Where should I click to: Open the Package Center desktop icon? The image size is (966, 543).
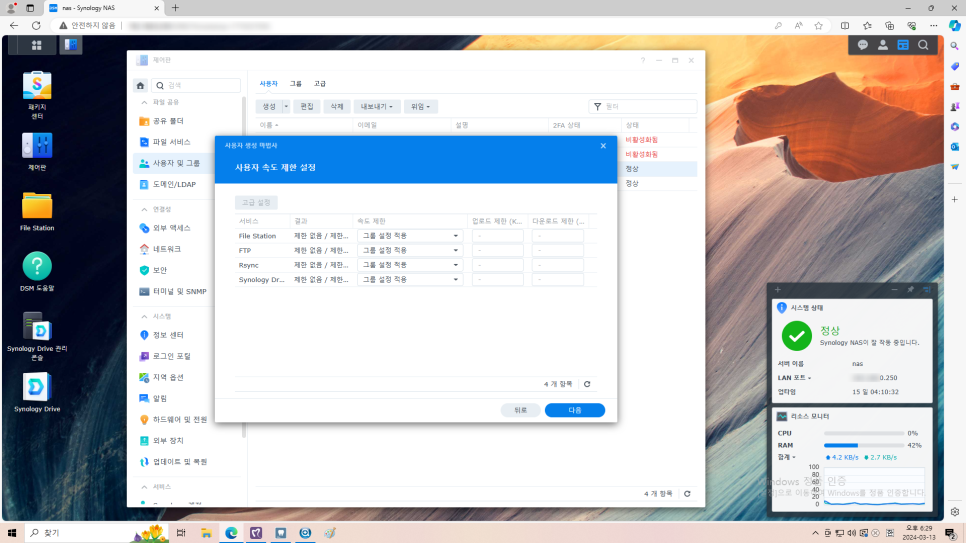point(37,95)
